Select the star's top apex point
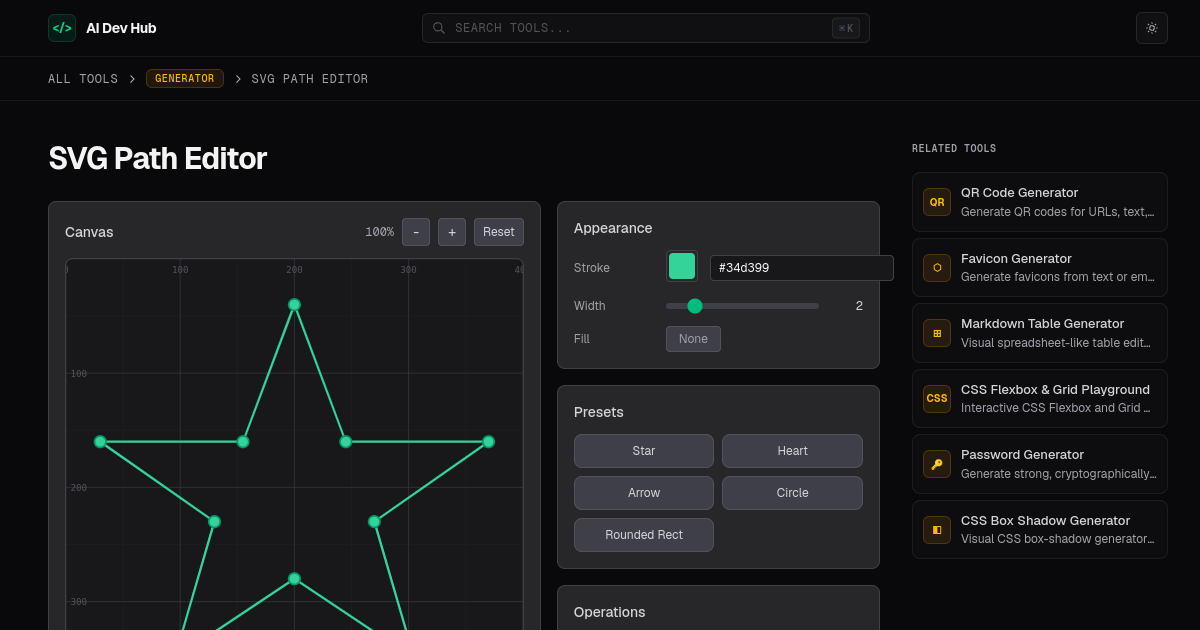This screenshot has width=1200, height=630. point(294,305)
